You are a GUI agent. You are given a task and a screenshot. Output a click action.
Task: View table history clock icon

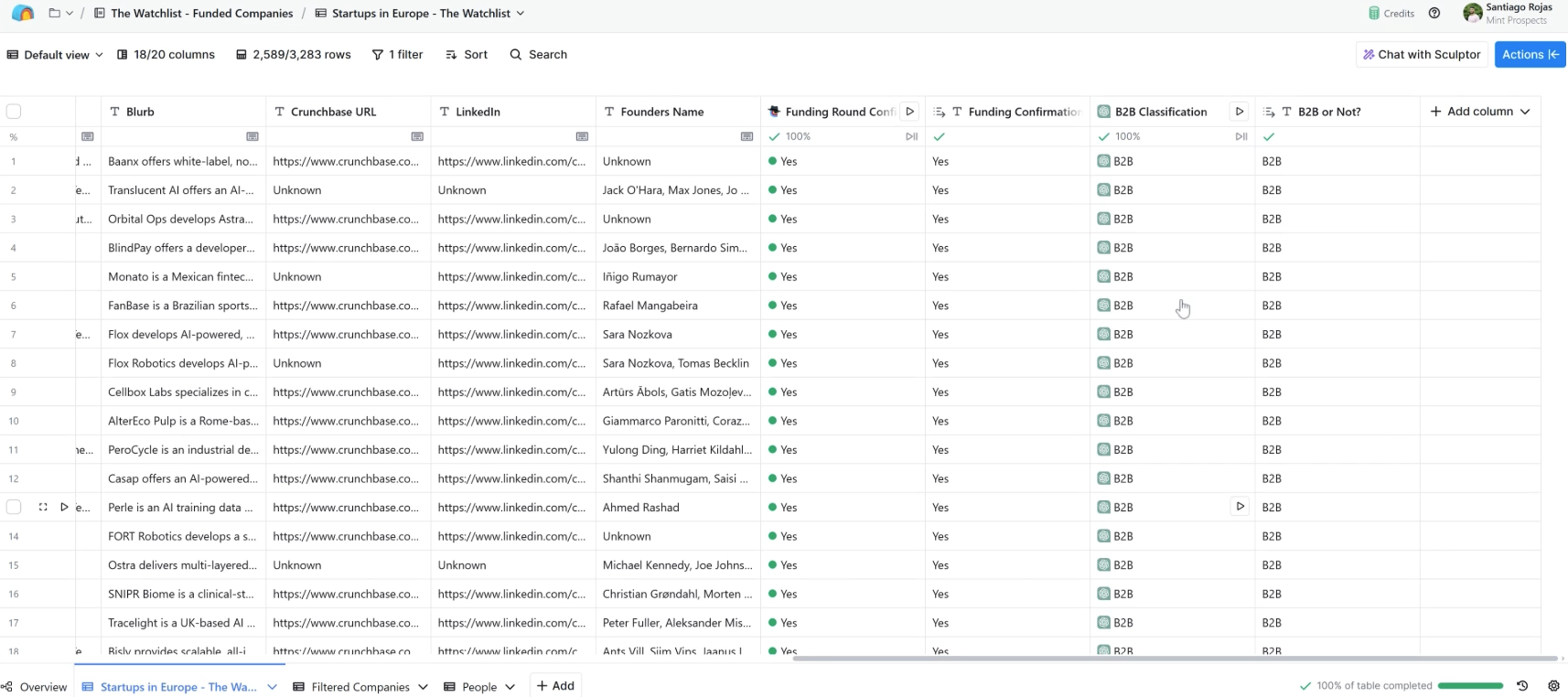coord(1522,686)
